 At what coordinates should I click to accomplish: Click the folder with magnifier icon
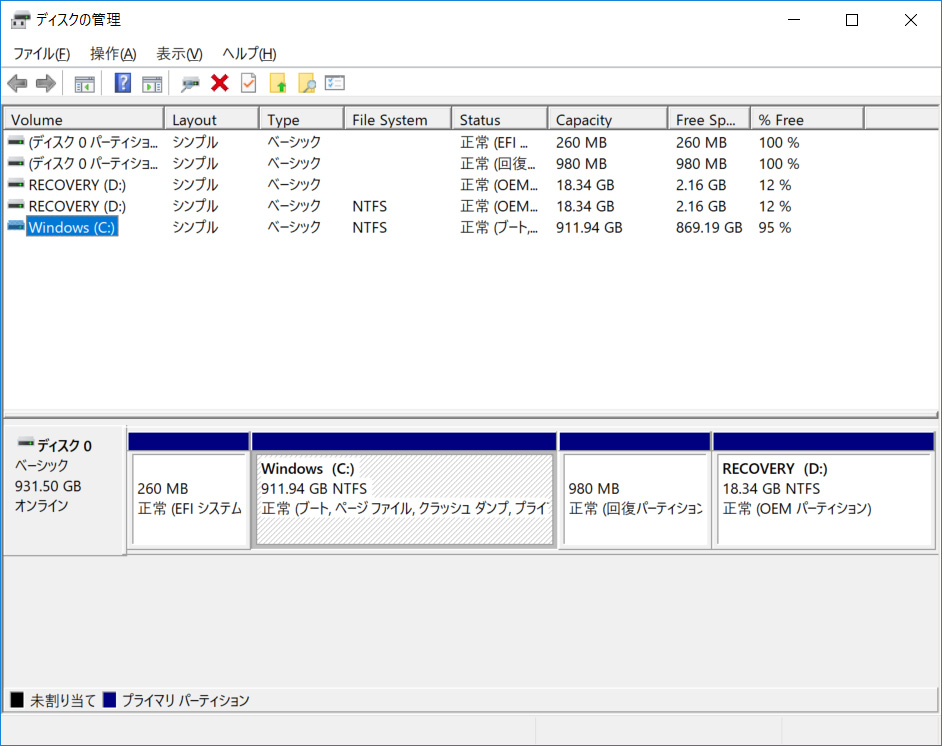pyautogui.click(x=306, y=83)
